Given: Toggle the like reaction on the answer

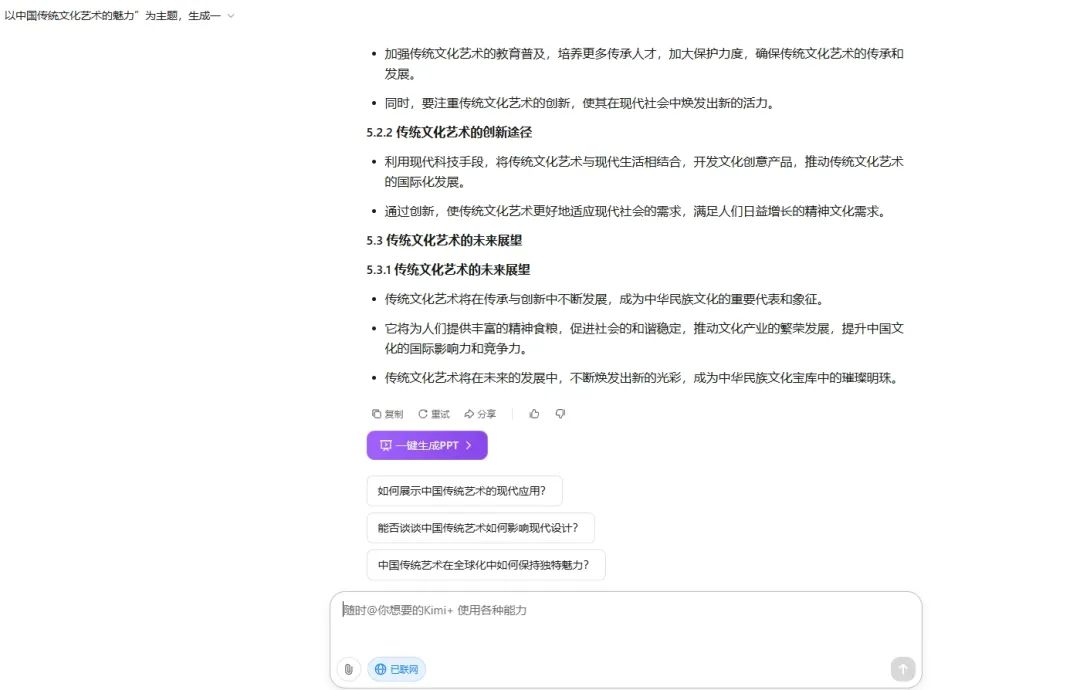Looking at the screenshot, I should [534, 413].
